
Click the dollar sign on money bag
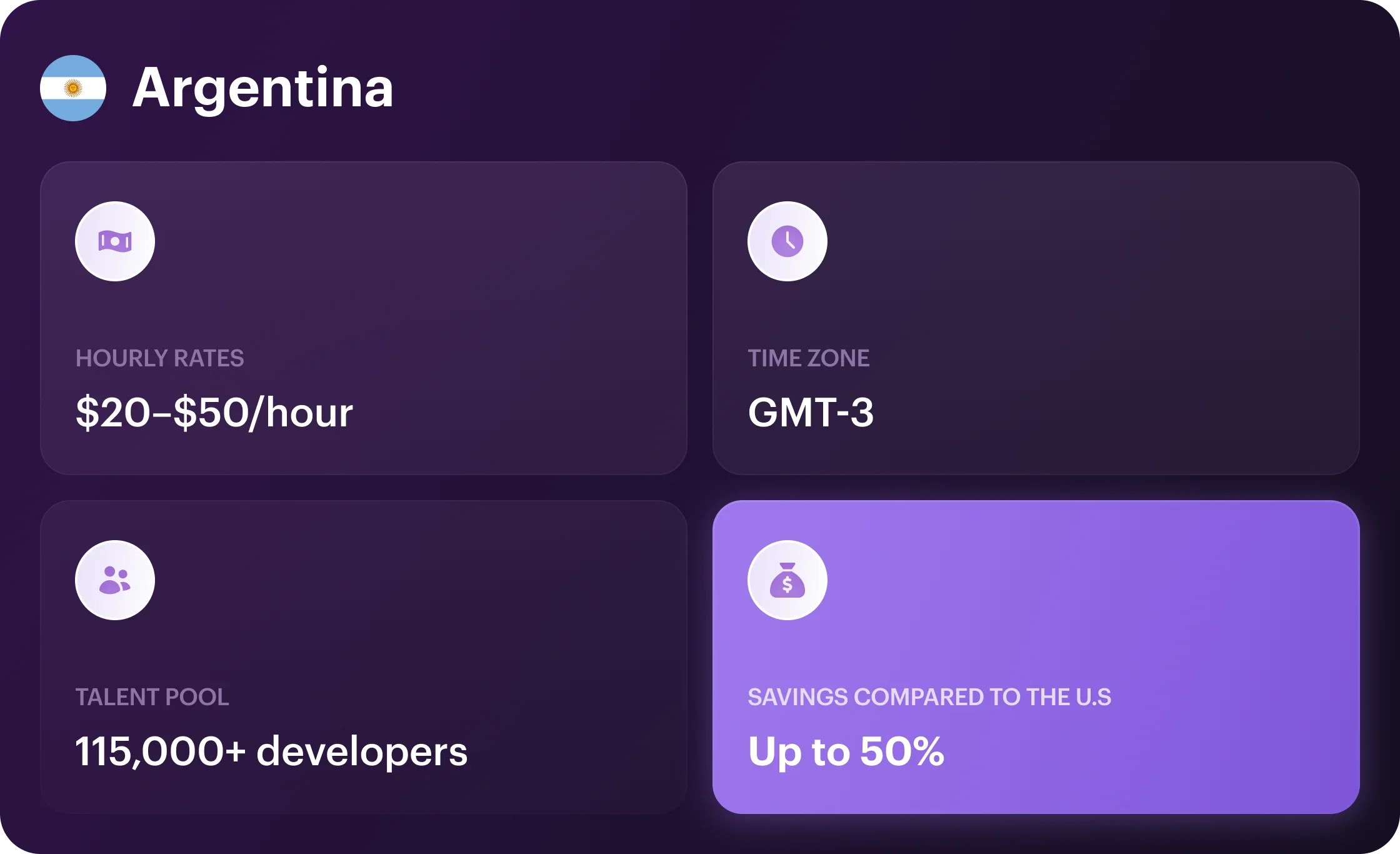(787, 585)
